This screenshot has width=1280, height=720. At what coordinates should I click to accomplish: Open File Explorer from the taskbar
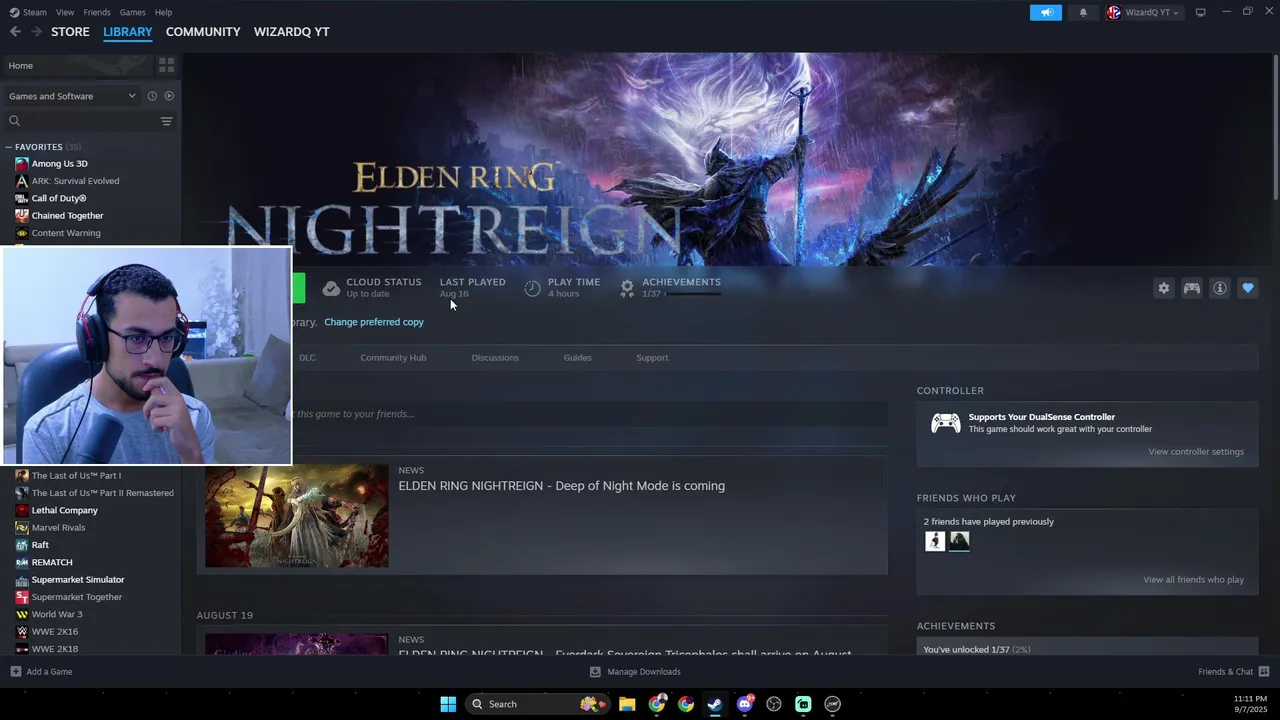click(x=627, y=704)
